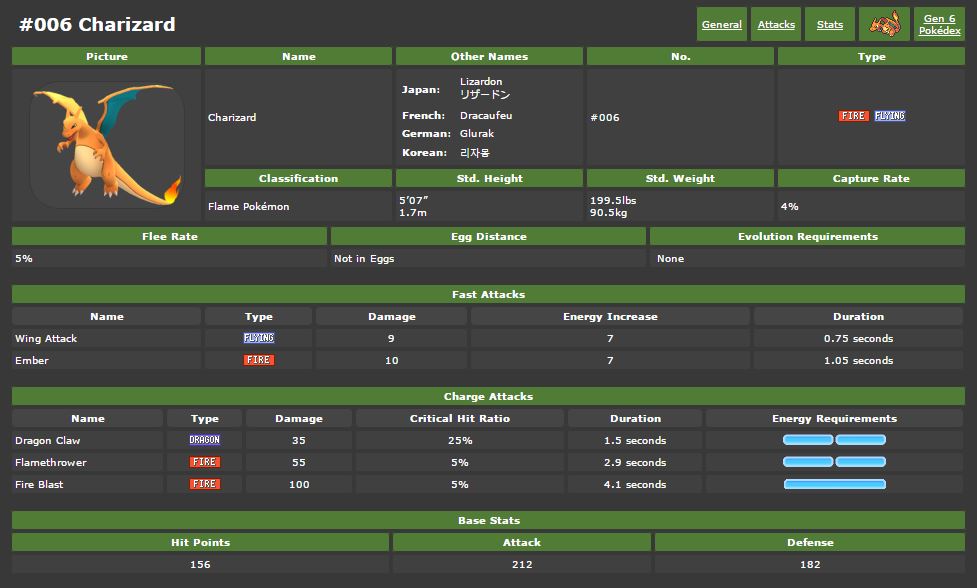Viewport: 977px width, 588px height.
Task: Click the Fast Attacks section header
Action: tap(488, 294)
